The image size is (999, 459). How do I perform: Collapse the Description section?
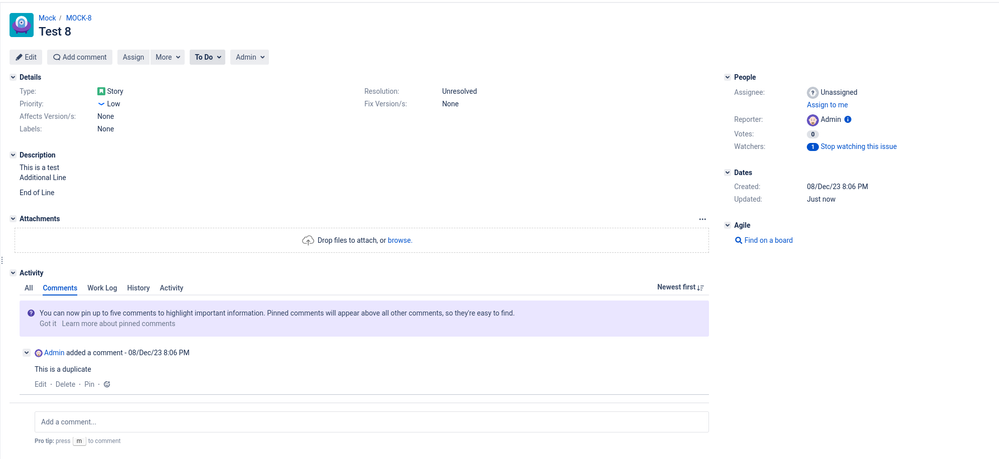pos(13,155)
